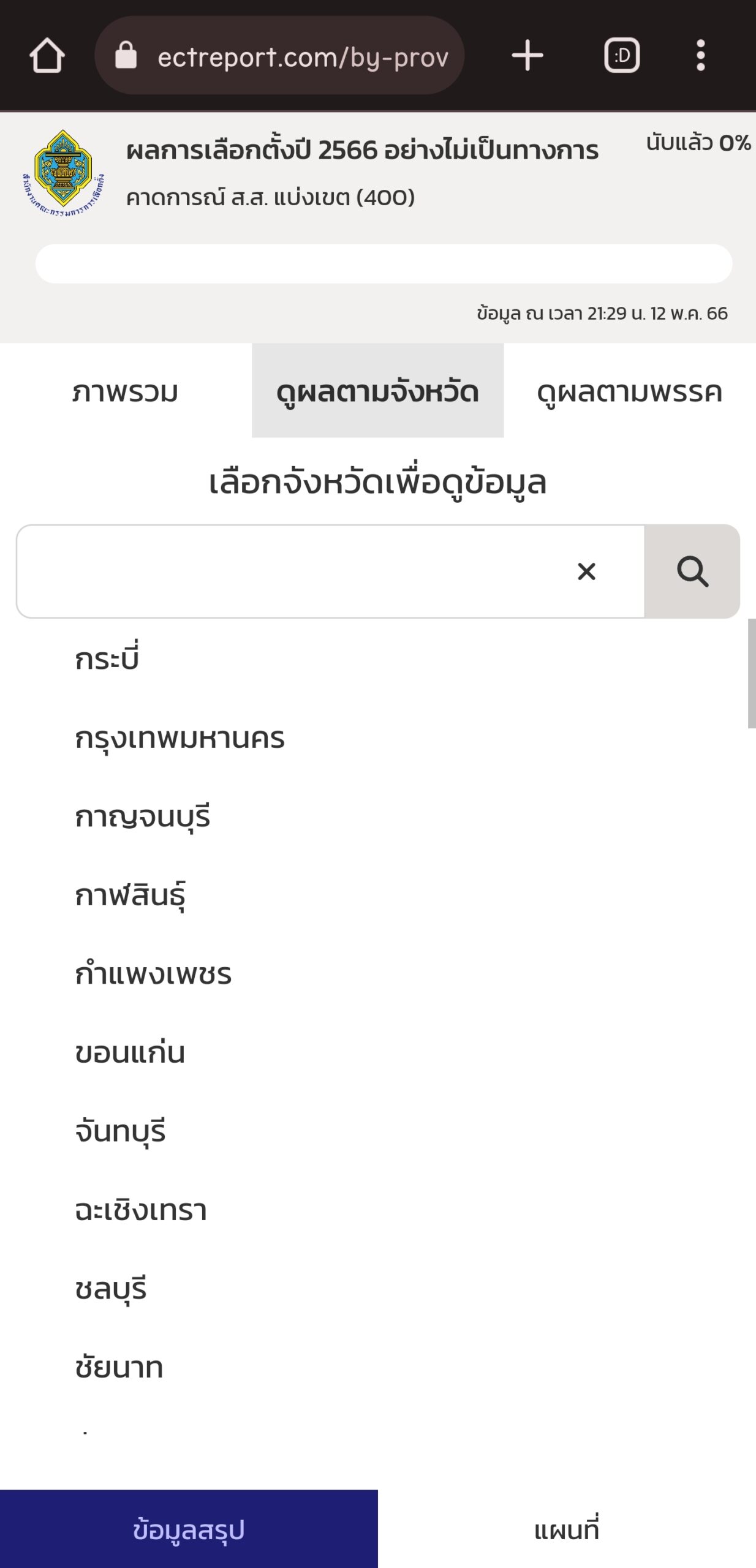Clear the province search field
This screenshot has width=756, height=1568.
(586, 571)
